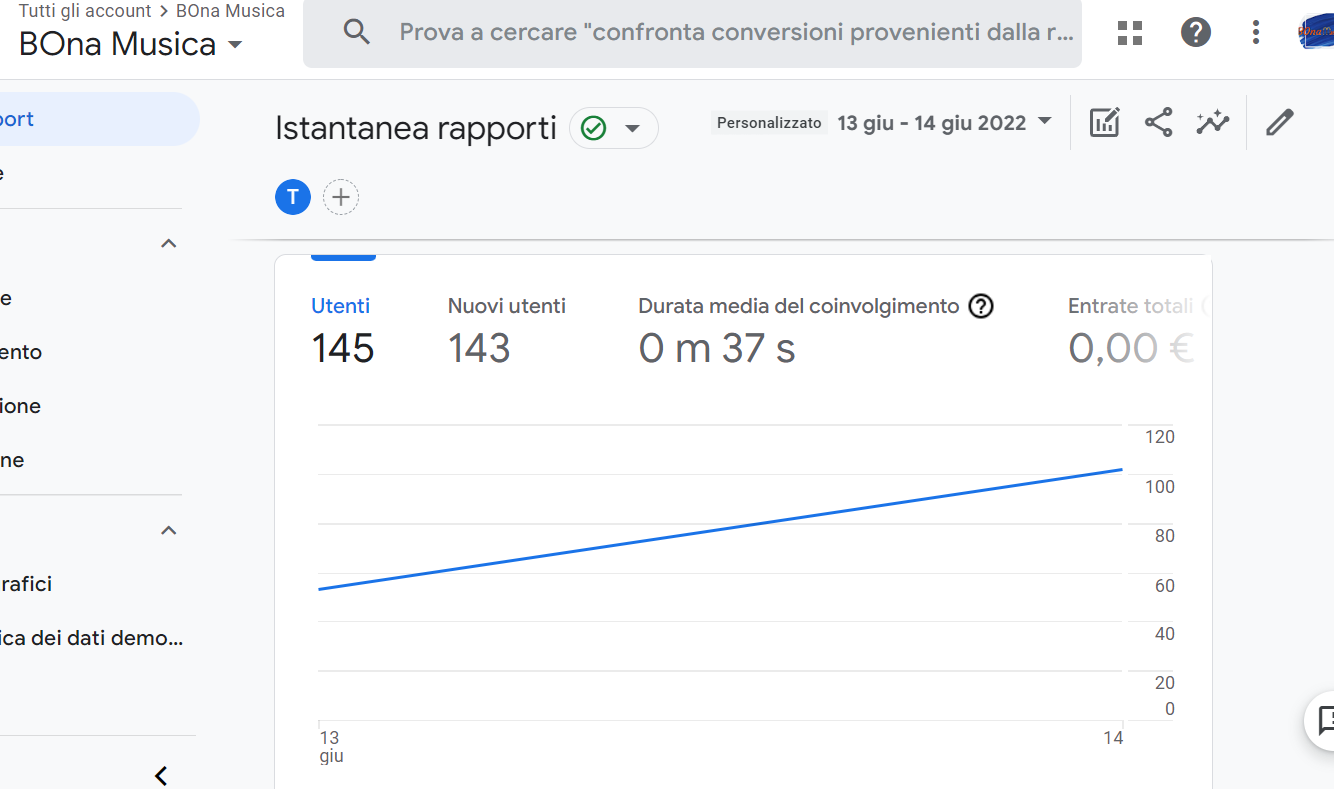Image resolution: width=1334 pixels, height=789 pixels.
Task: Collapse the first sidebar section chevron
Action: [169, 244]
